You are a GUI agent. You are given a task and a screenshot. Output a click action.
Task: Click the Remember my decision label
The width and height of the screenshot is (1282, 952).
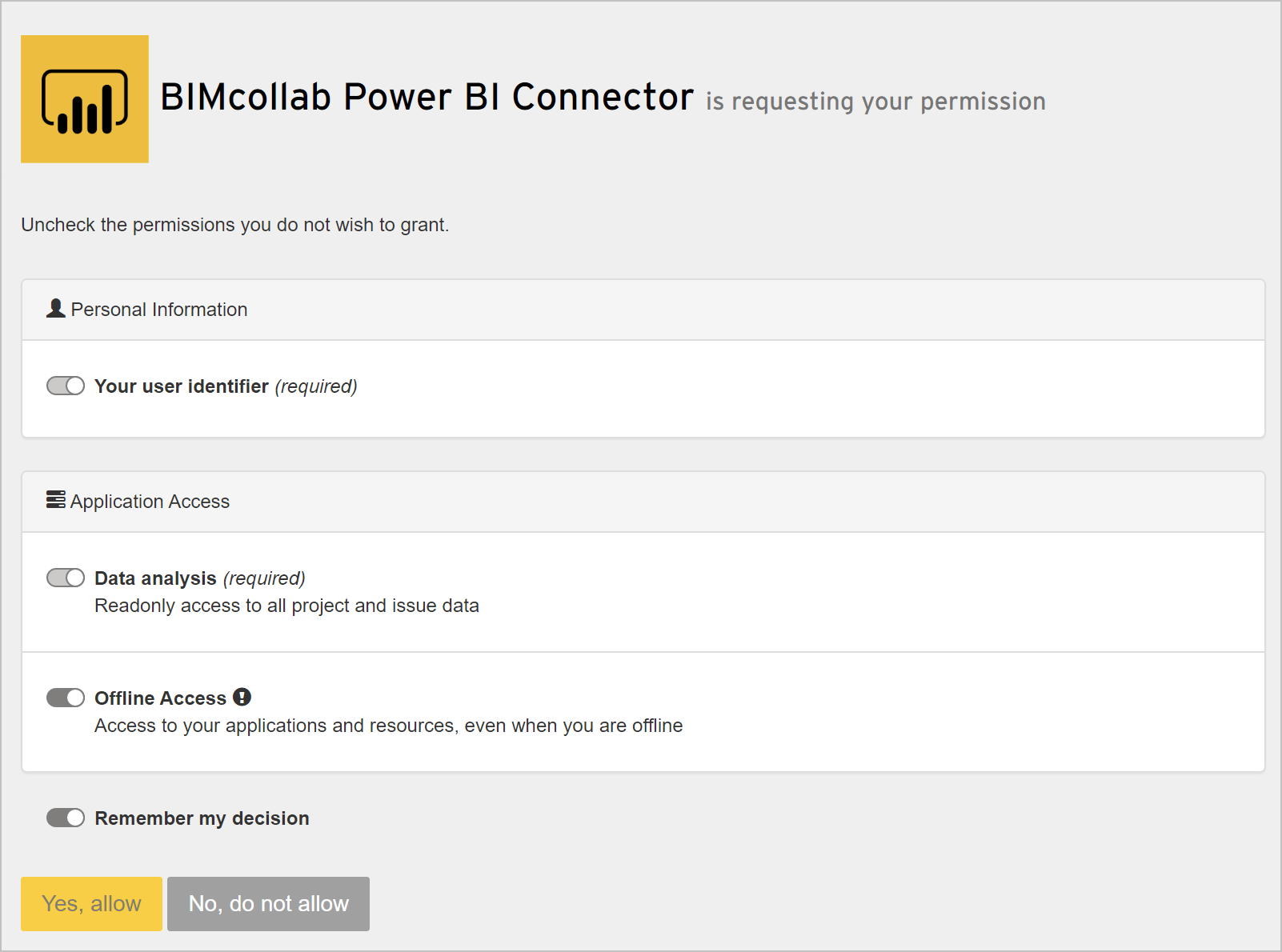202,818
